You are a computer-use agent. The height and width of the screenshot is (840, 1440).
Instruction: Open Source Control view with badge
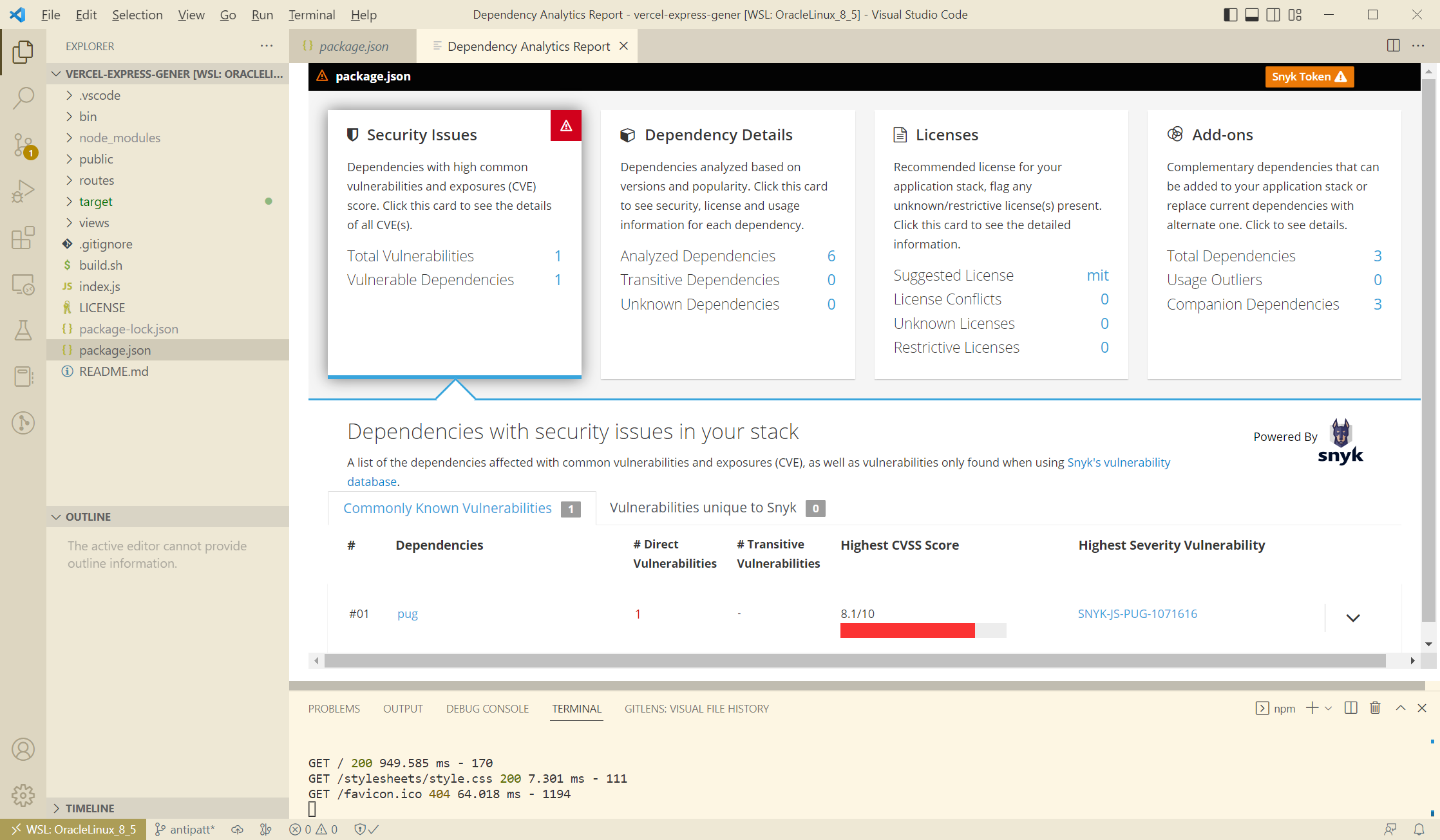(x=23, y=145)
